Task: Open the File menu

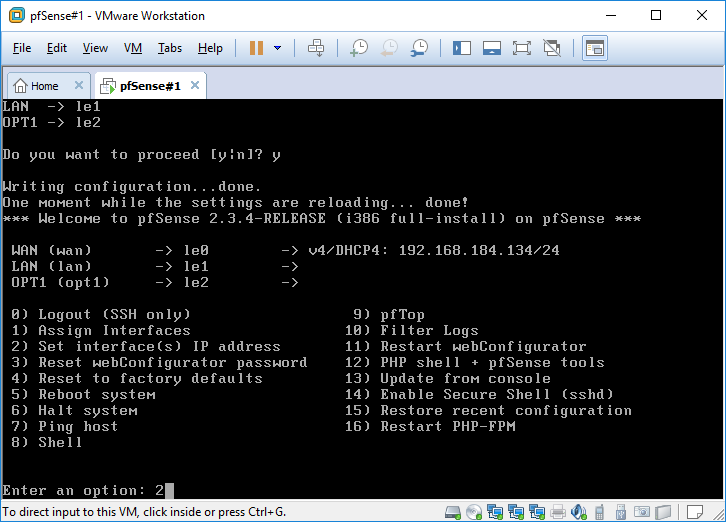Action: pyautogui.click(x=22, y=48)
